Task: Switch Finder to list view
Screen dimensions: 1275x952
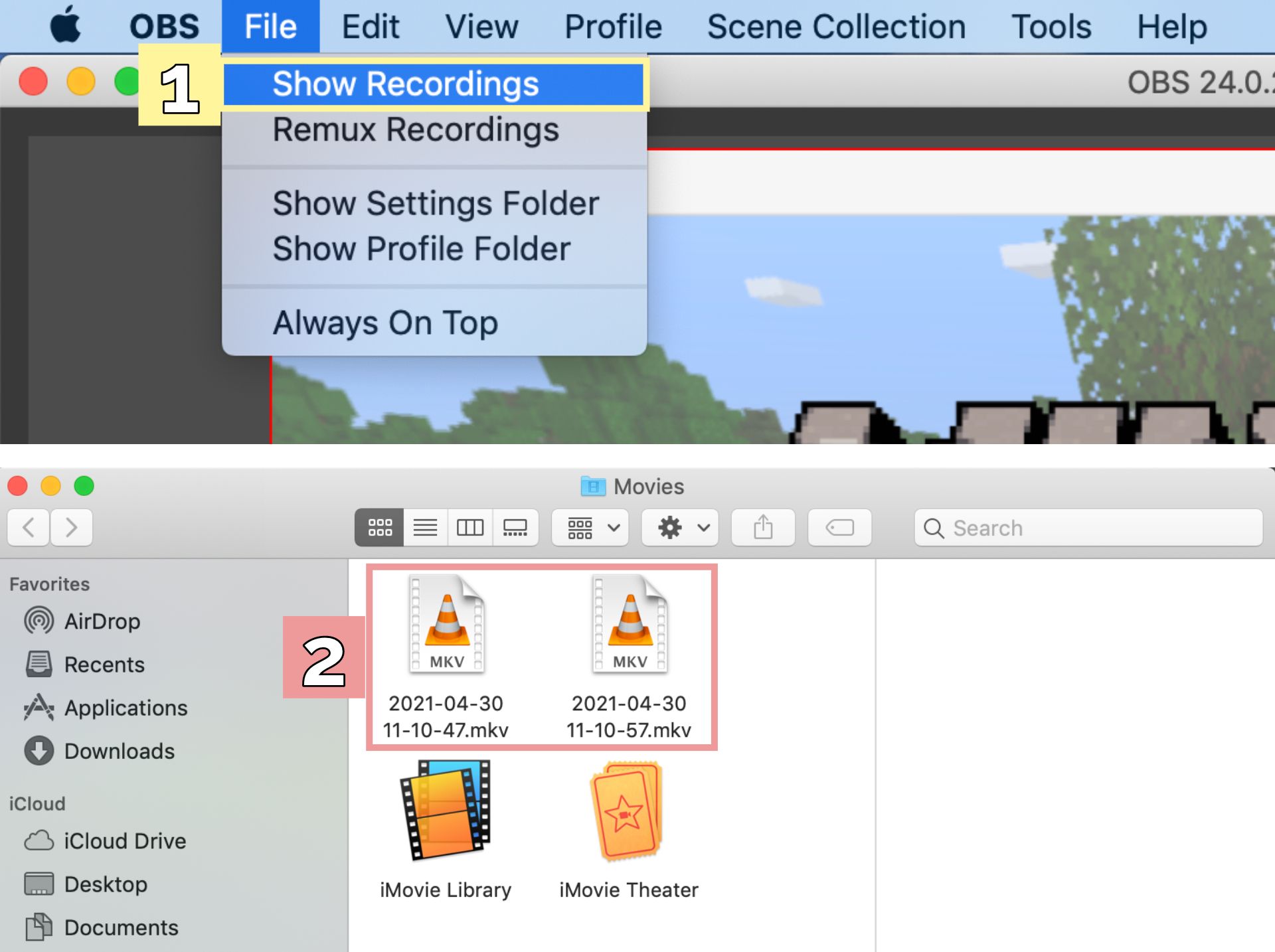Action: [425, 528]
